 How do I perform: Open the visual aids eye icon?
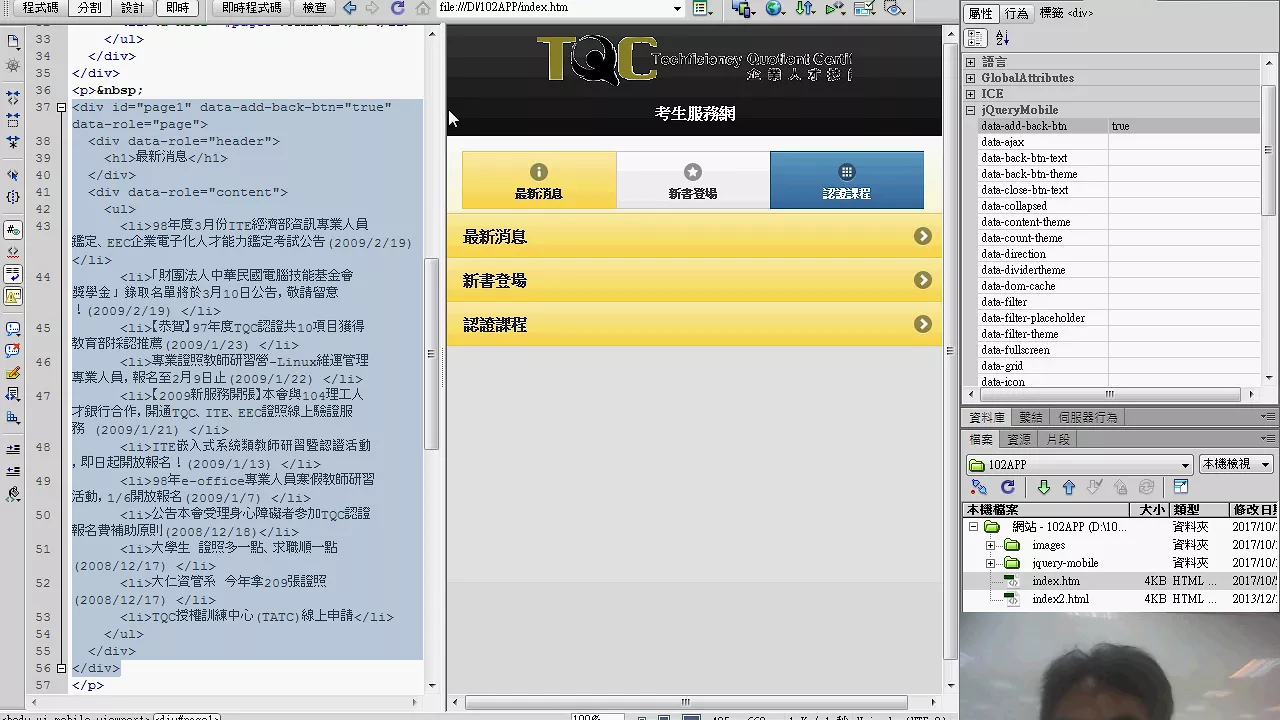click(895, 8)
